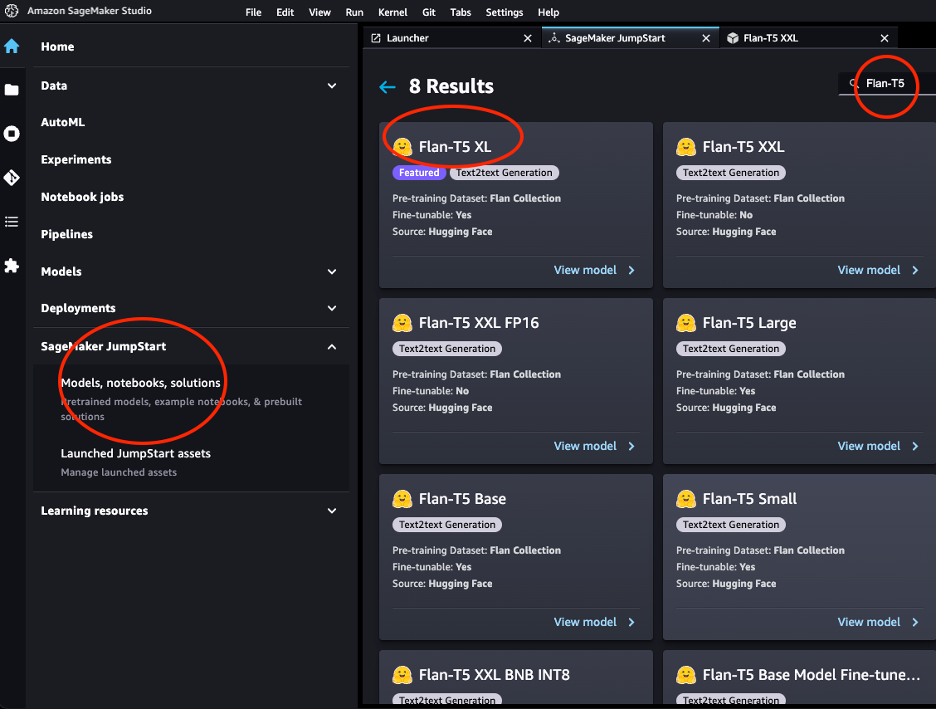Open the Settings menu
The image size is (936, 710).
point(504,12)
